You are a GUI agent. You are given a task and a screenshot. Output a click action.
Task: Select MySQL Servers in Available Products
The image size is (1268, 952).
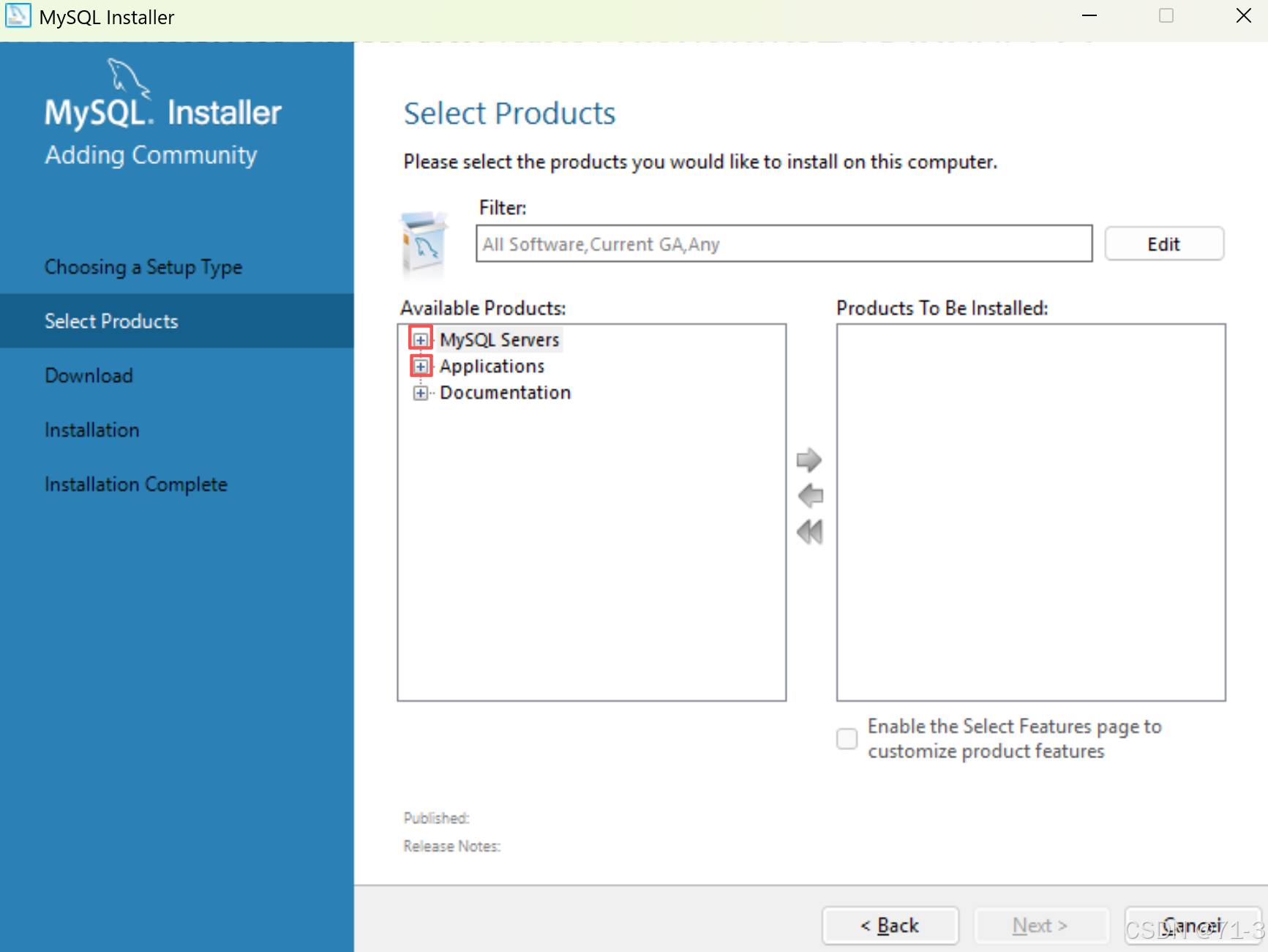coord(499,340)
